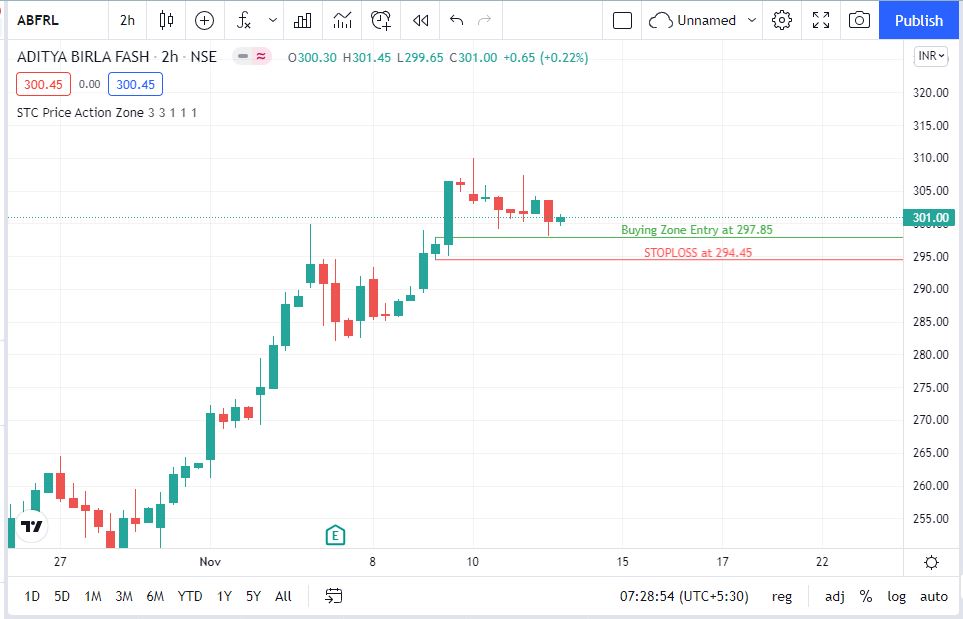963x619 pixels.
Task: Undo the last chart action
Action: (457, 20)
